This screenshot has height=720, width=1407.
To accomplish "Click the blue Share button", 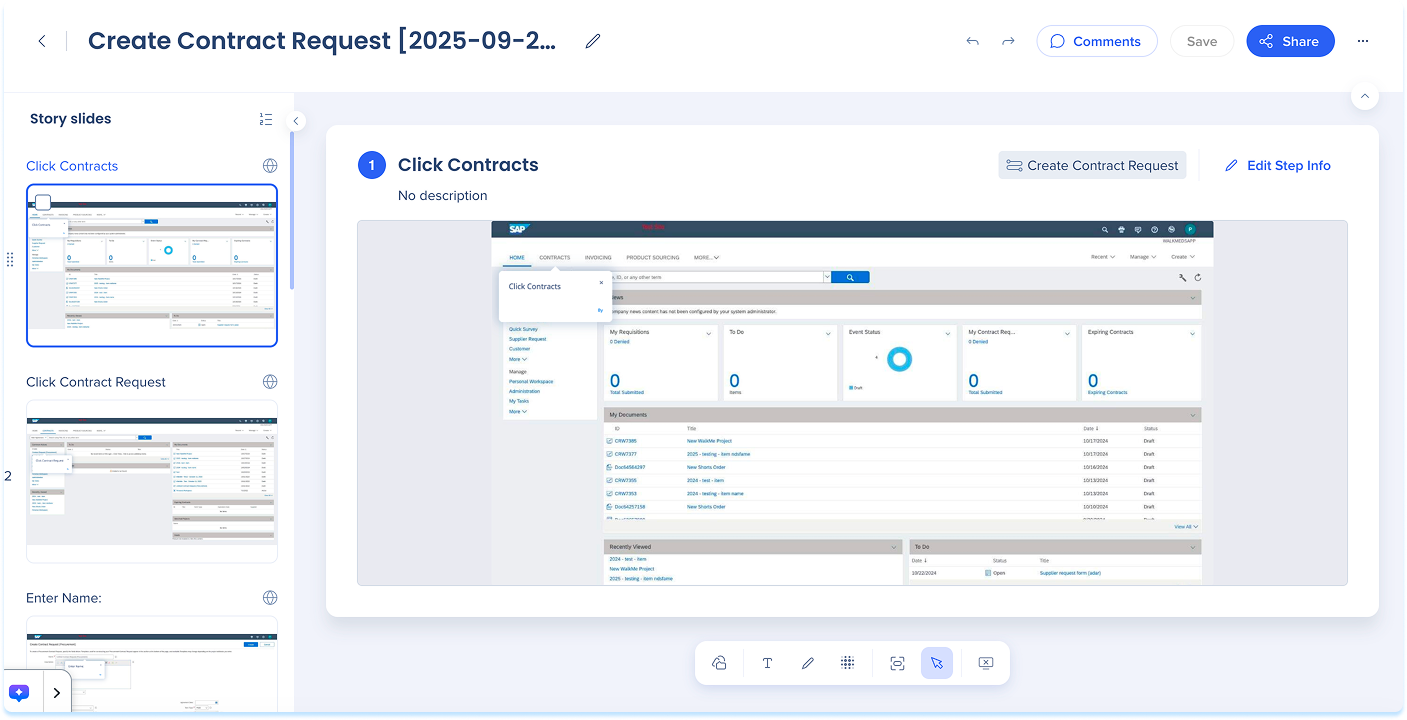I will (1289, 41).
